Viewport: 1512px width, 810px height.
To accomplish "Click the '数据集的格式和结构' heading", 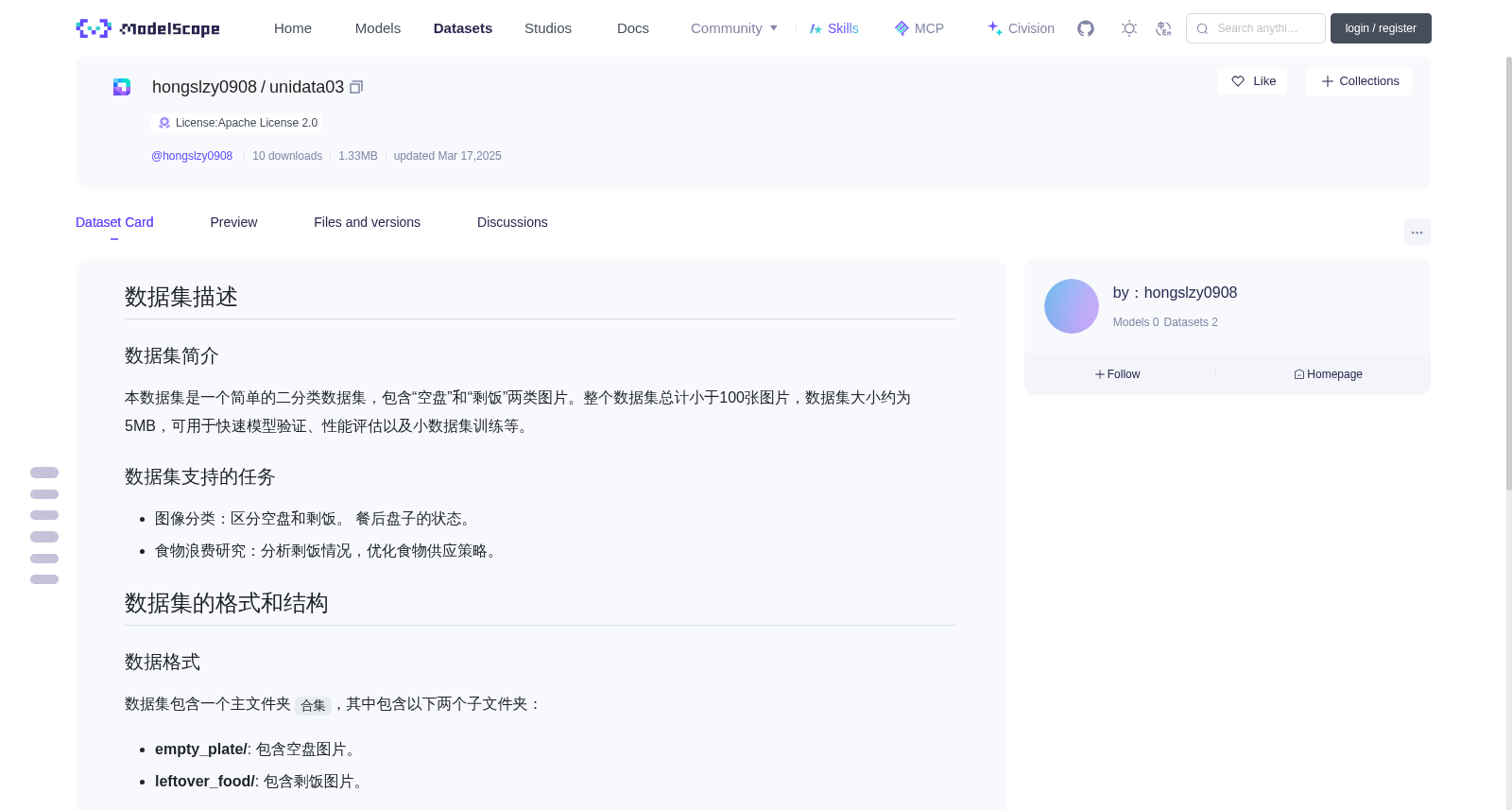I will pyautogui.click(x=227, y=603).
